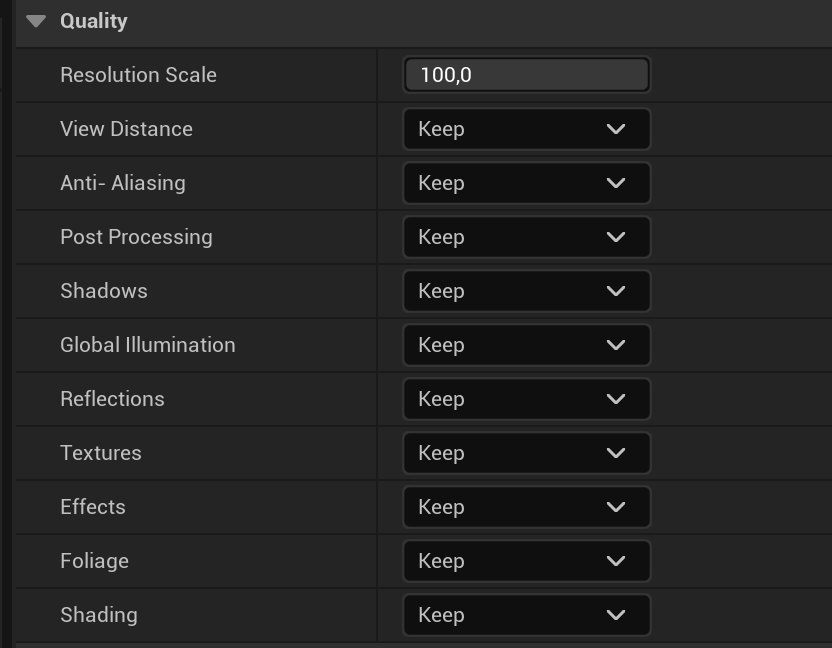Select the Global Illumination property label
Screen dimensions: 832x648
click(147, 345)
